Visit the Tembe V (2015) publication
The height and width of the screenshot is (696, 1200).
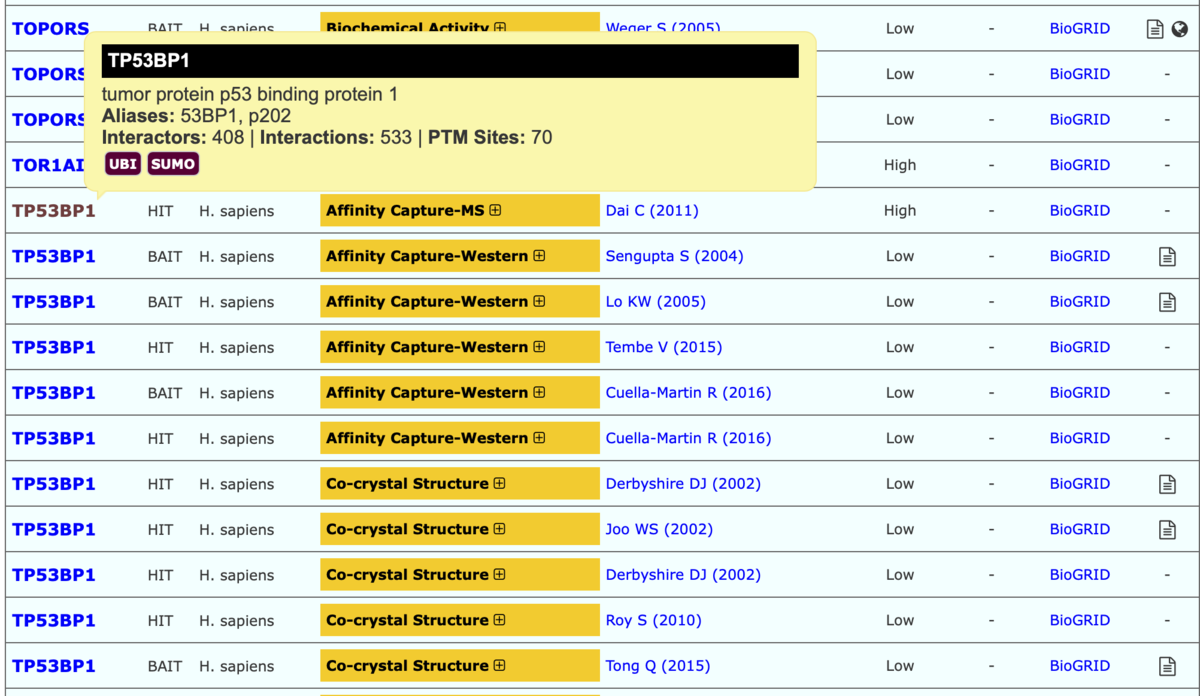[x=664, y=347]
